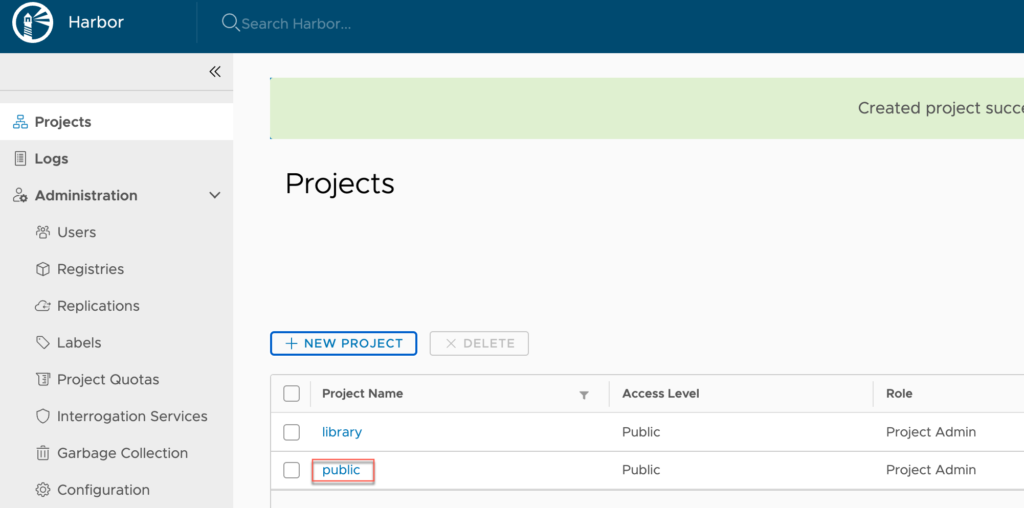This screenshot has width=1024, height=508.
Task: Click the Harbor lighthouse logo
Action: [x=33, y=23]
